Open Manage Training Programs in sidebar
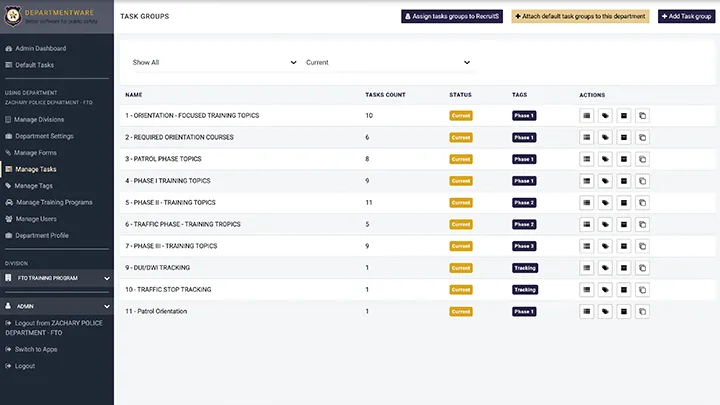This screenshot has height=405, width=720. [53, 202]
